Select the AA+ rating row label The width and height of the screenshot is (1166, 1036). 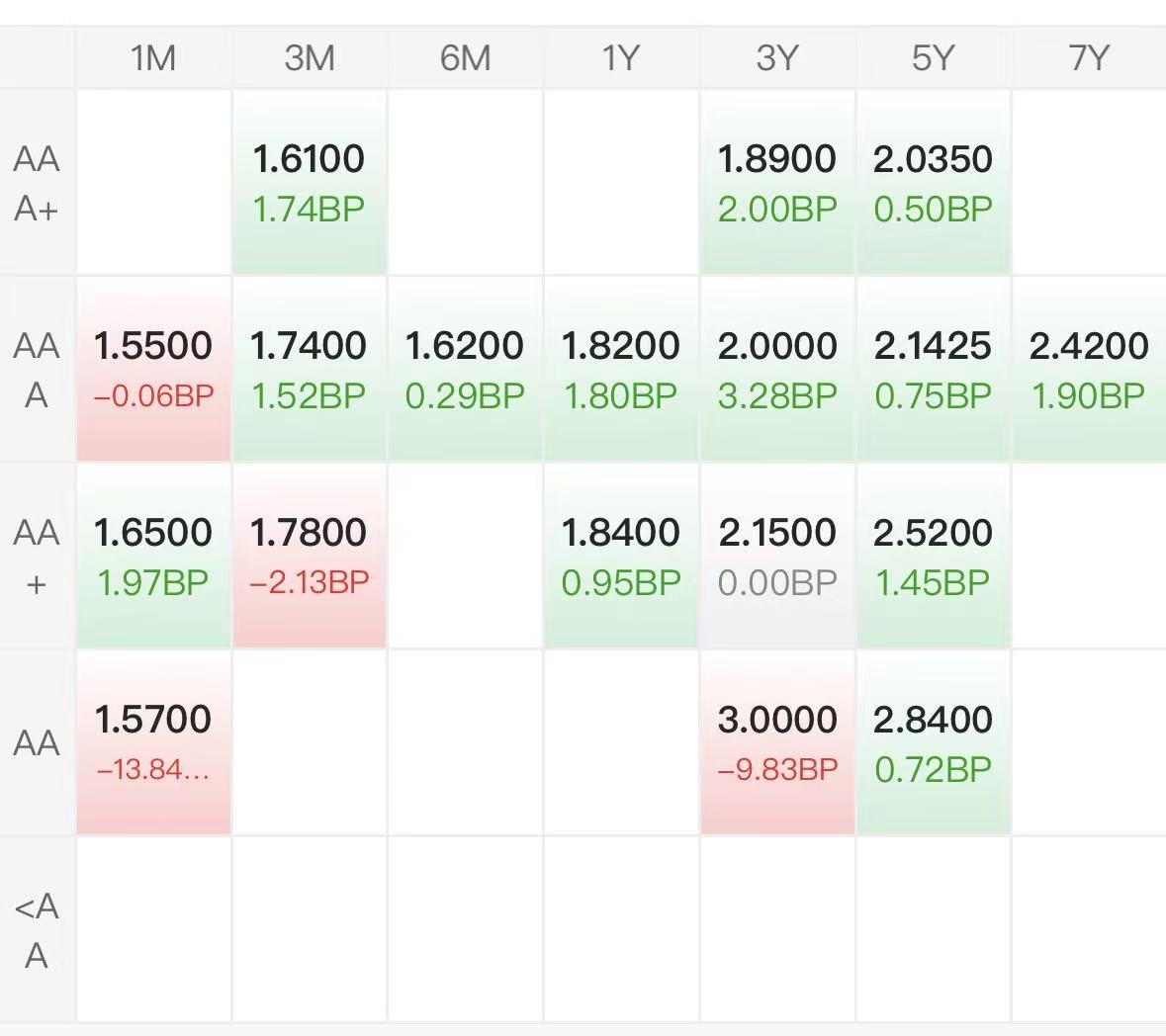tap(37, 557)
